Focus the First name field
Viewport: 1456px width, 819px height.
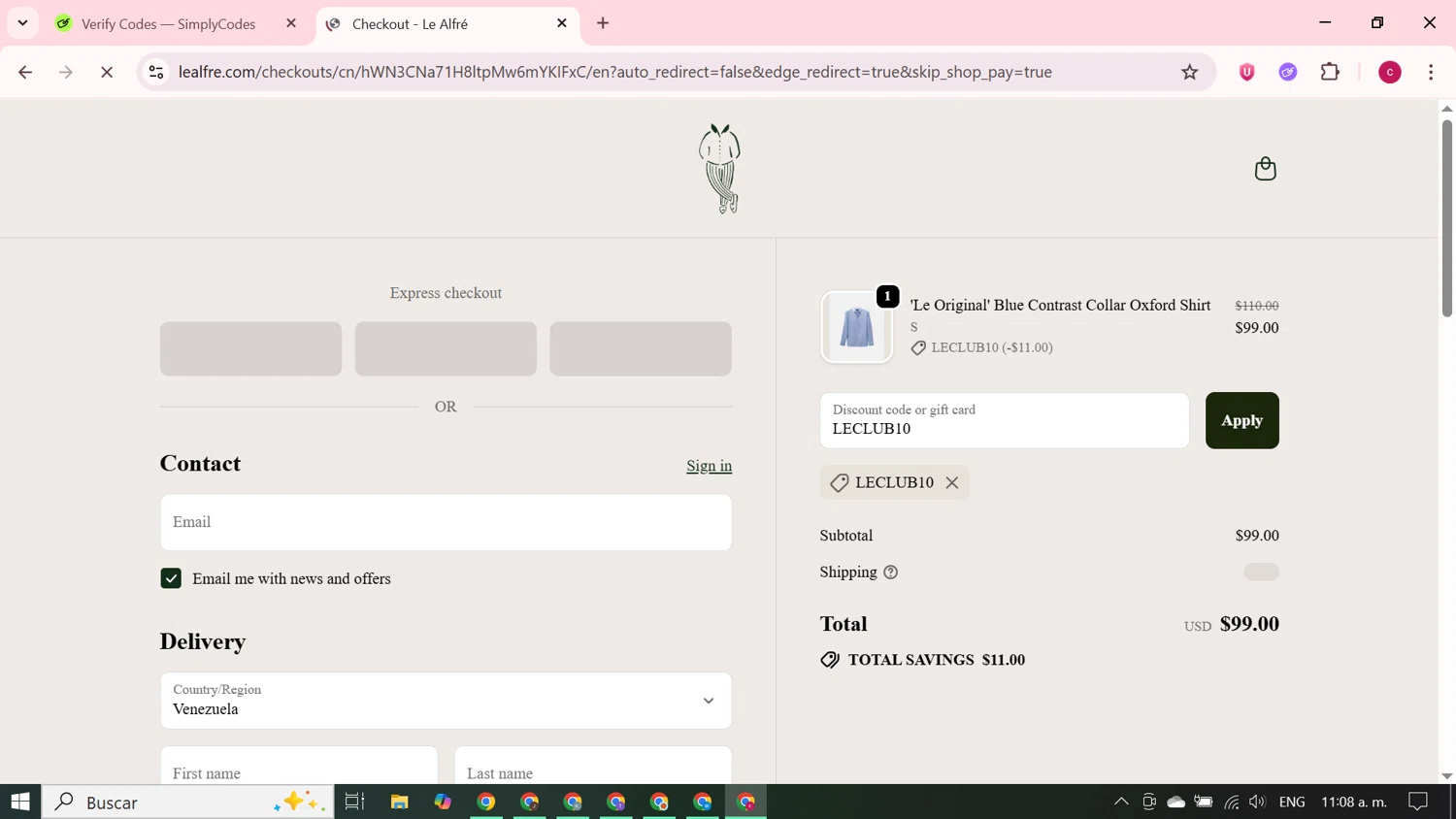click(299, 766)
